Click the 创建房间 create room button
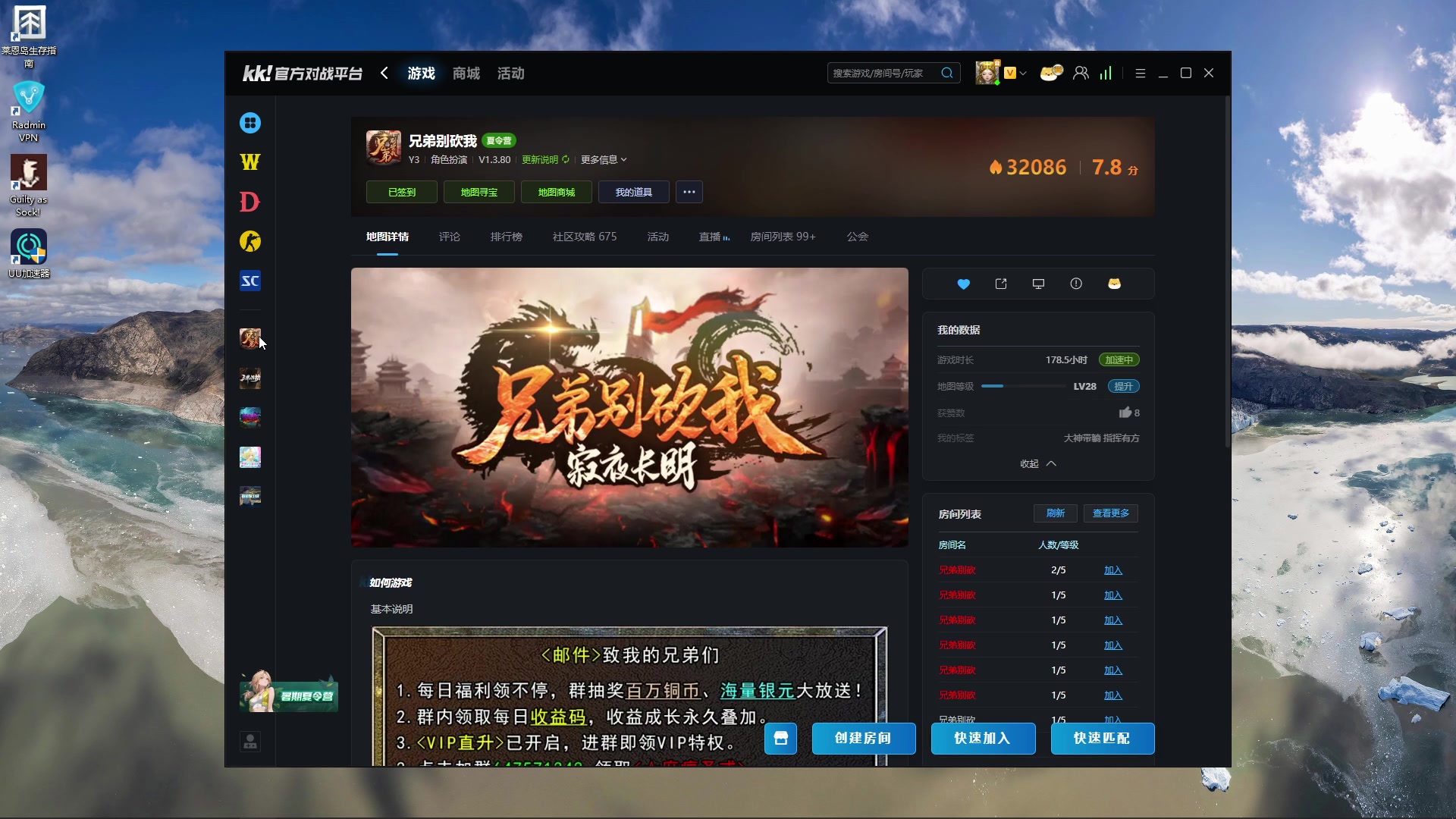The height and width of the screenshot is (819, 1456). point(864,739)
